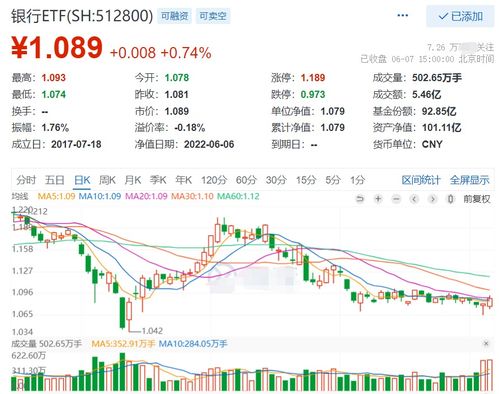Click the 振幅 value 1.76%
The width and height of the screenshot is (499, 394).
coord(55,127)
